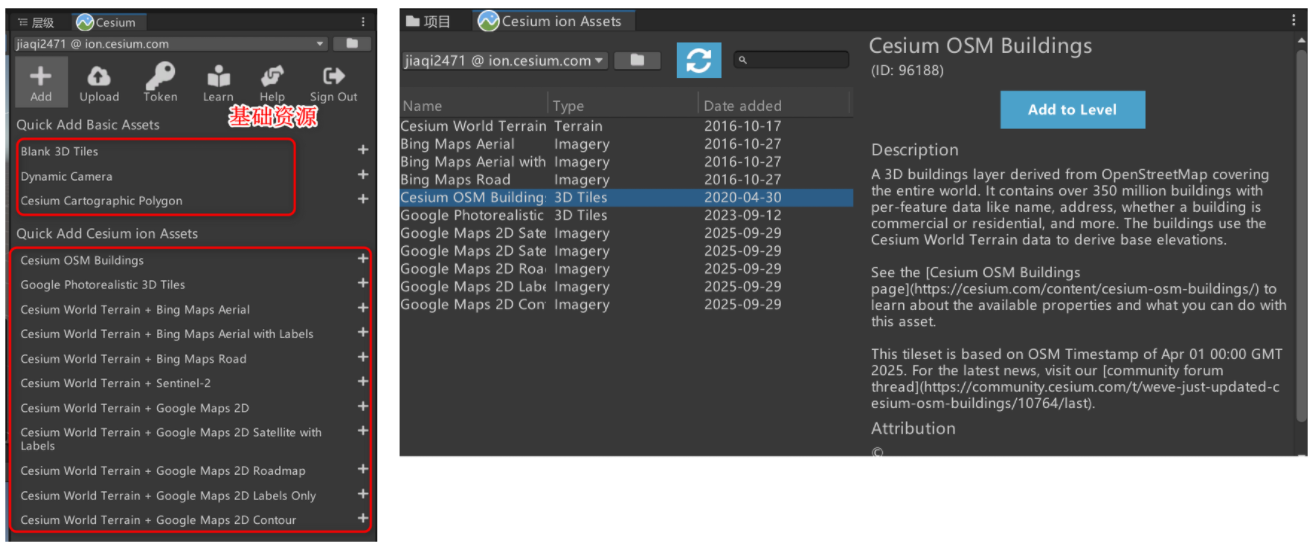
Task: Click plus icon next to Dynamic Camera
Action: click(363, 175)
